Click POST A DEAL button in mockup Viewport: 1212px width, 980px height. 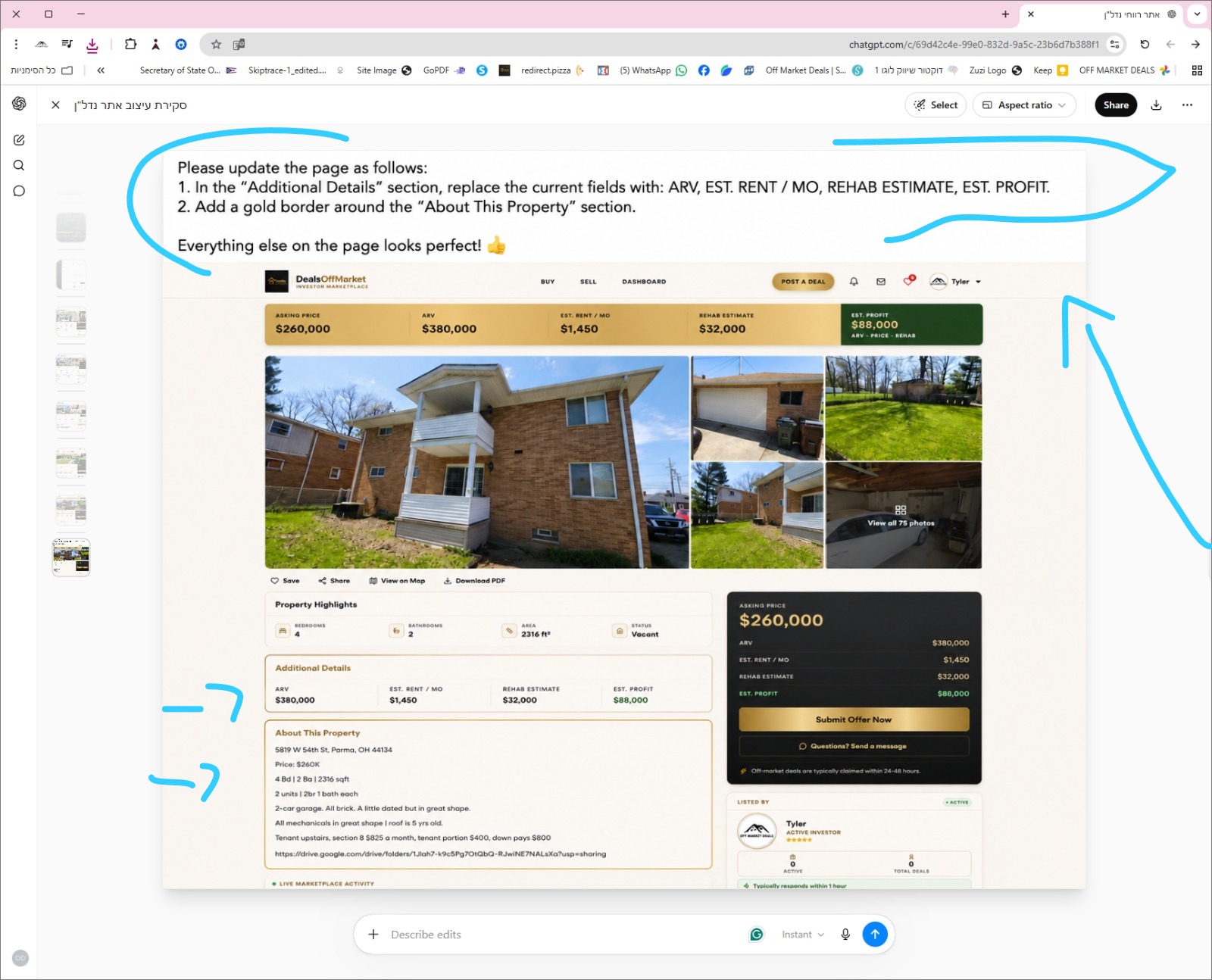click(804, 282)
